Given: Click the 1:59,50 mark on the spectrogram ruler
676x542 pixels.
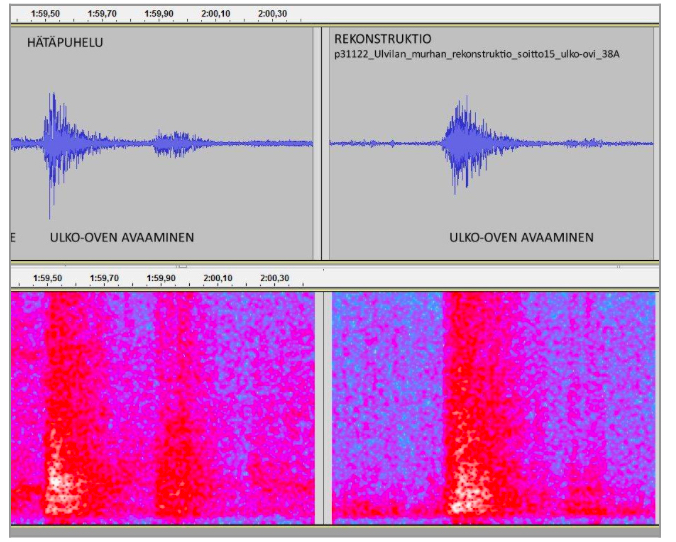Looking at the screenshot, I should 47,278.
